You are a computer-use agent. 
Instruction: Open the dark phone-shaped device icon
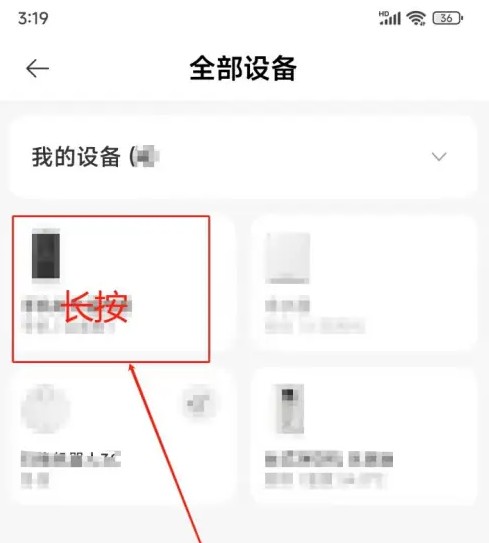[x=46, y=256]
